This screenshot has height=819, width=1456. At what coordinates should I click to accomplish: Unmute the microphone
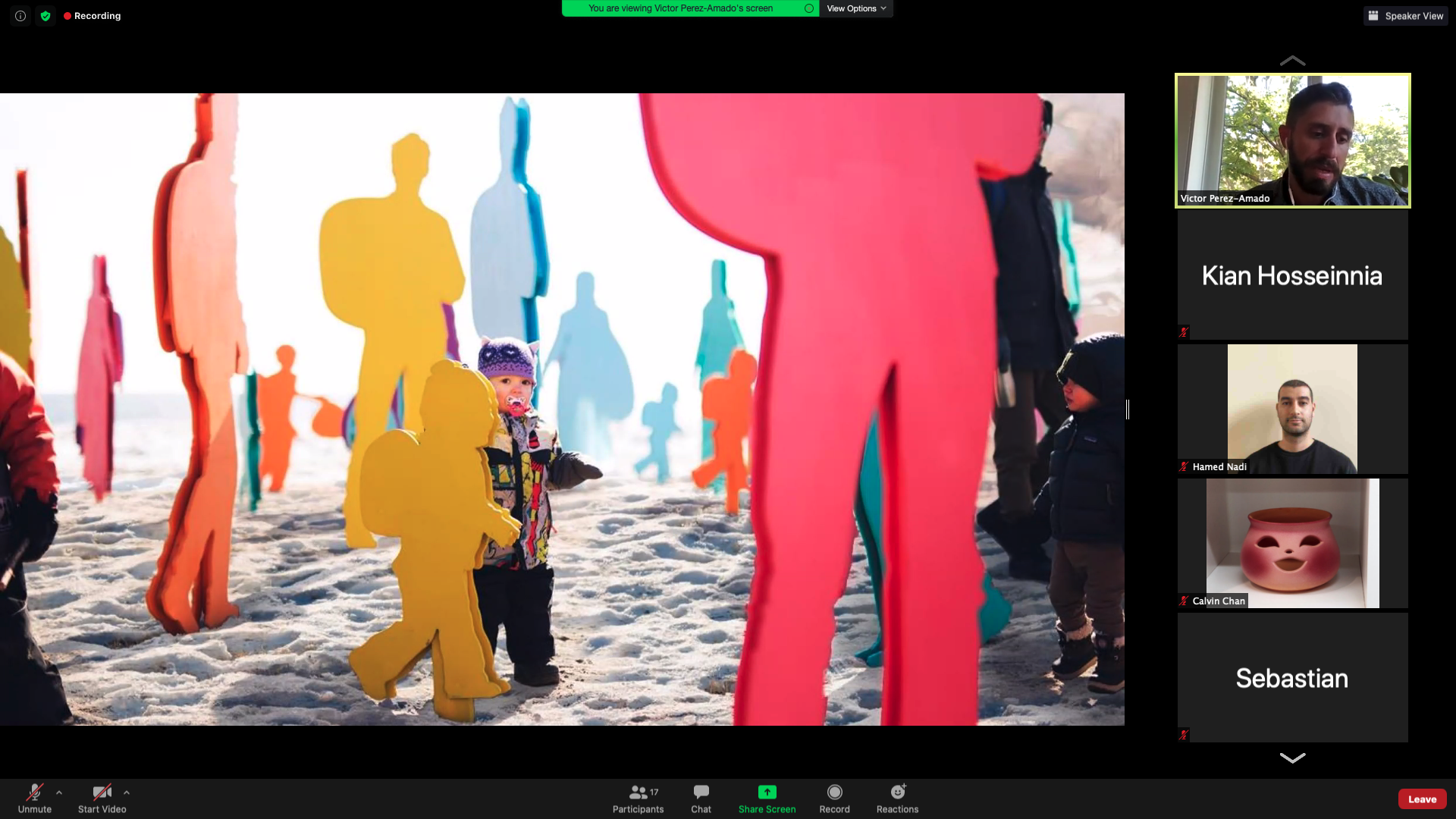pos(35,799)
